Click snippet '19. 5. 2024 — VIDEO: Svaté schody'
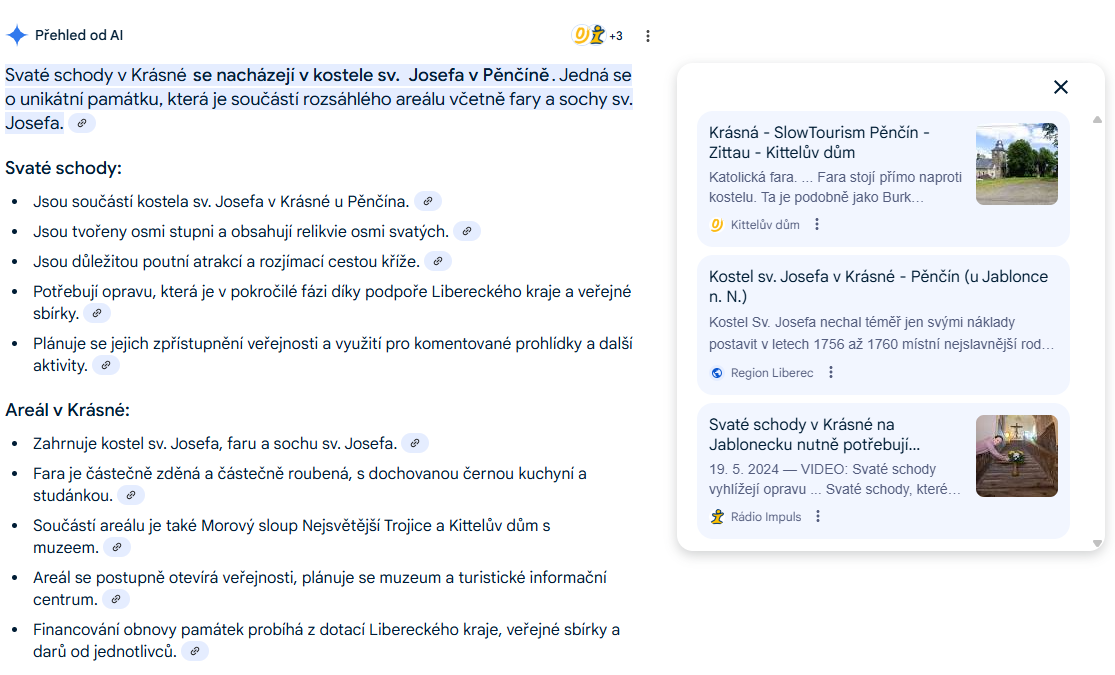Screen dimensions: 1115x675 point(823,469)
